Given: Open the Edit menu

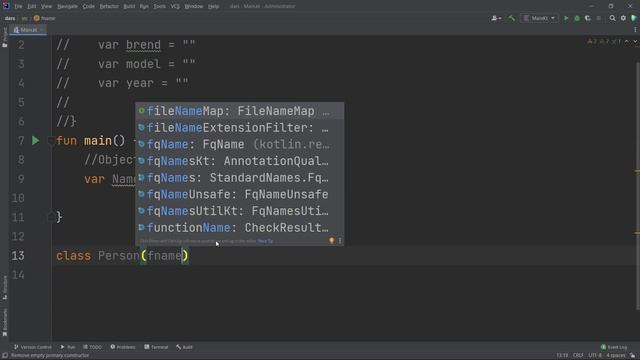Looking at the screenshot, I should click(31, 7).
